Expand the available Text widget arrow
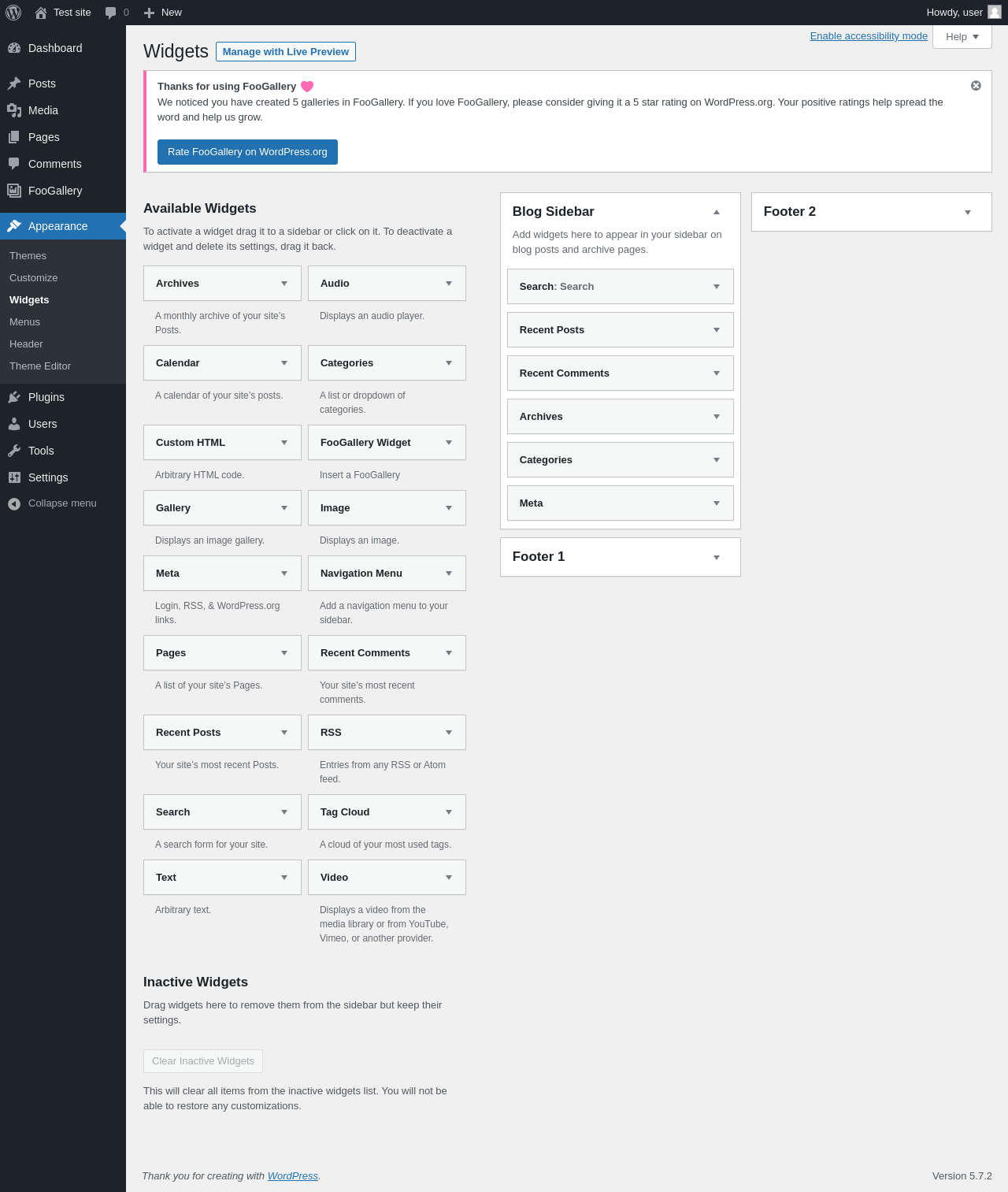1008x1192 pixels. 284,878
